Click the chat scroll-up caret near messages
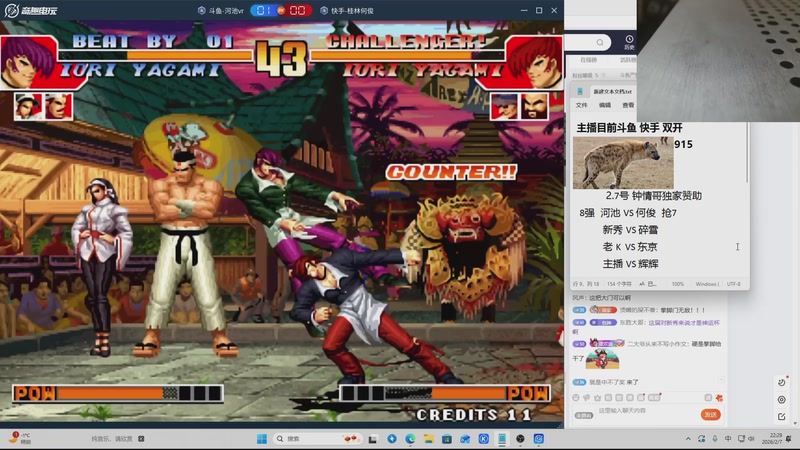Viewport: 800px width, 450px height. [721, 380]
